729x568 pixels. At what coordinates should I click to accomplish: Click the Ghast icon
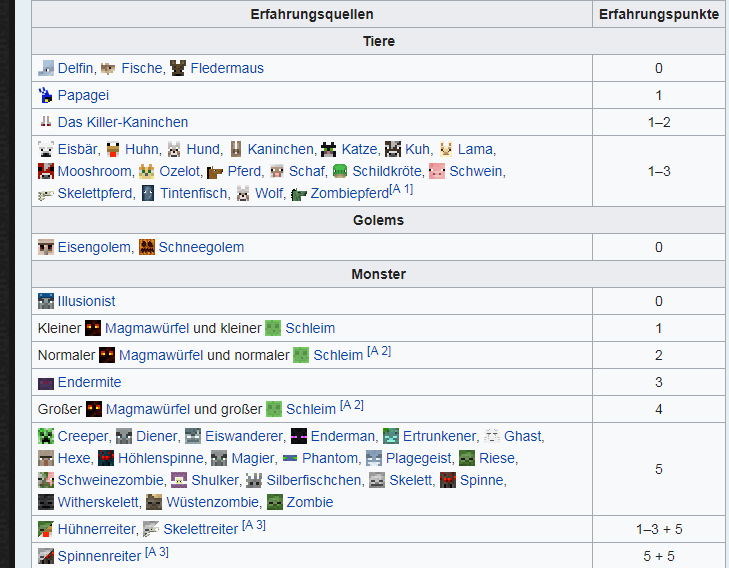point(492,436)
